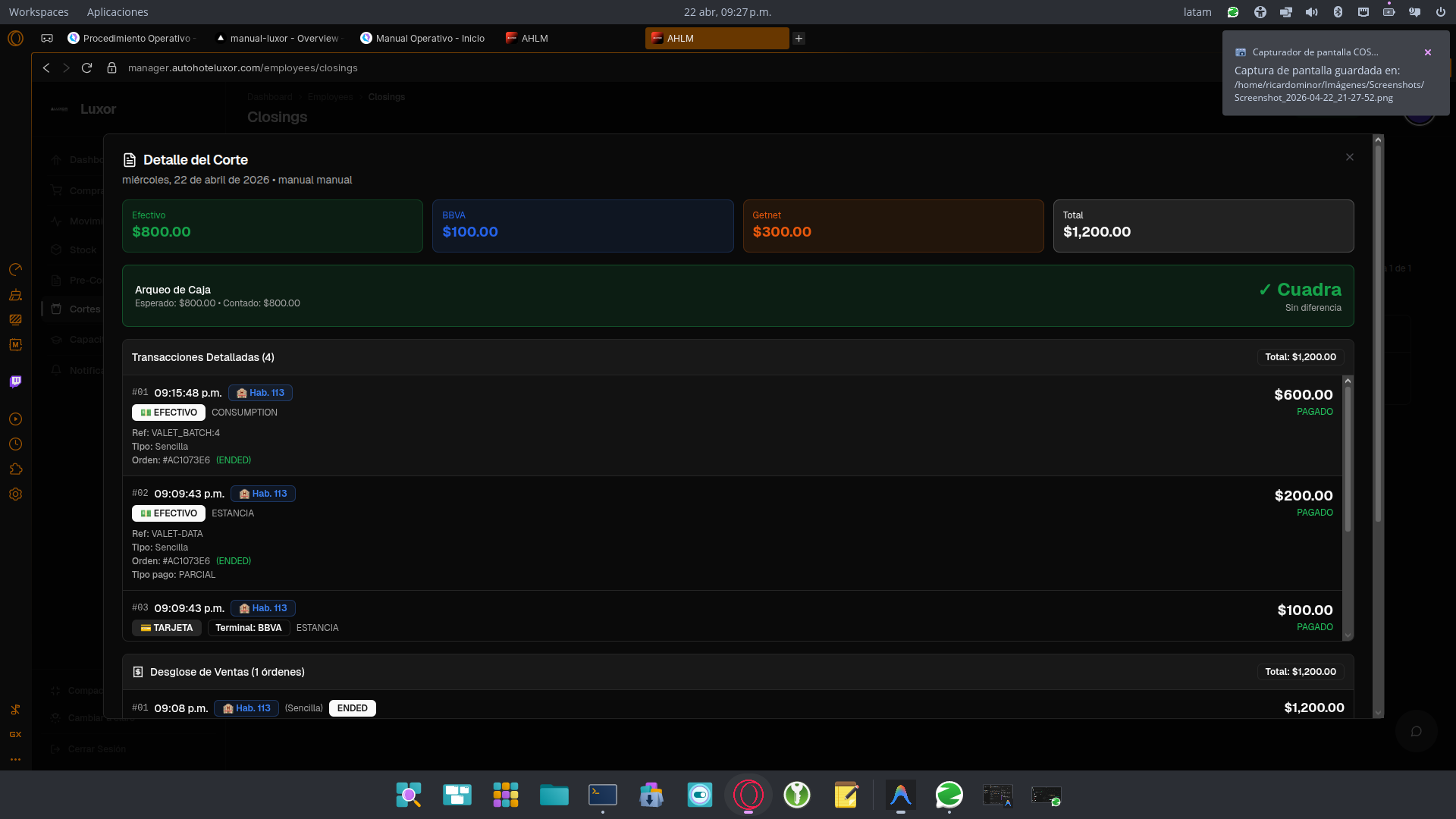Open the Workspaces overview in top panel
Viewport: 1456px width, 819px height.
39,12
